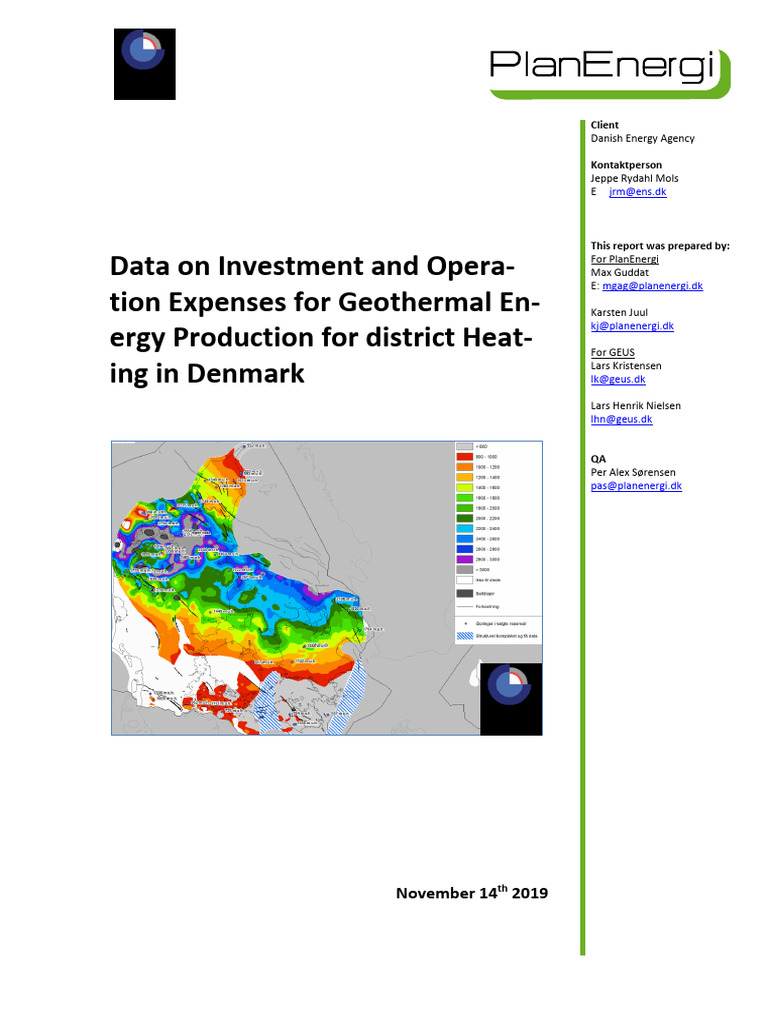This screenshot has width=768, height=1024.
Task: Click the name 'Lars Kristensen'
Action: pyautogui.click(x=626, y=365)
